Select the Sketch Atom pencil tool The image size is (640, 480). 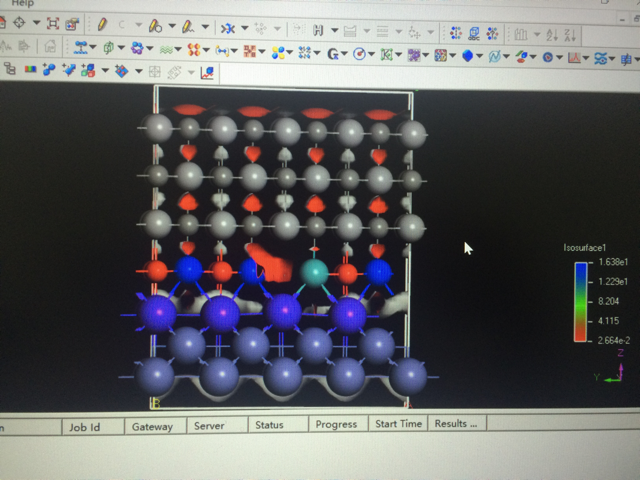pos(102,24)
